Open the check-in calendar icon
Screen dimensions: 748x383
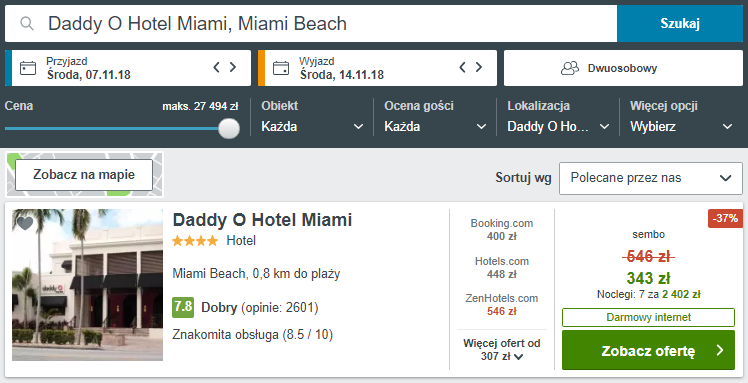[28, 68]
